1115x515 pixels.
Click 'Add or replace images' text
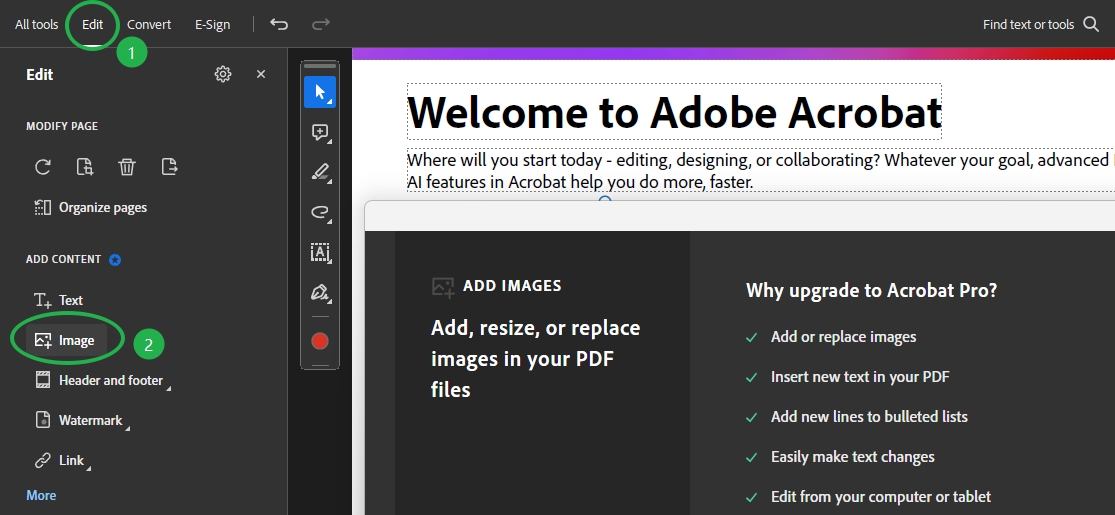(843, 337)
